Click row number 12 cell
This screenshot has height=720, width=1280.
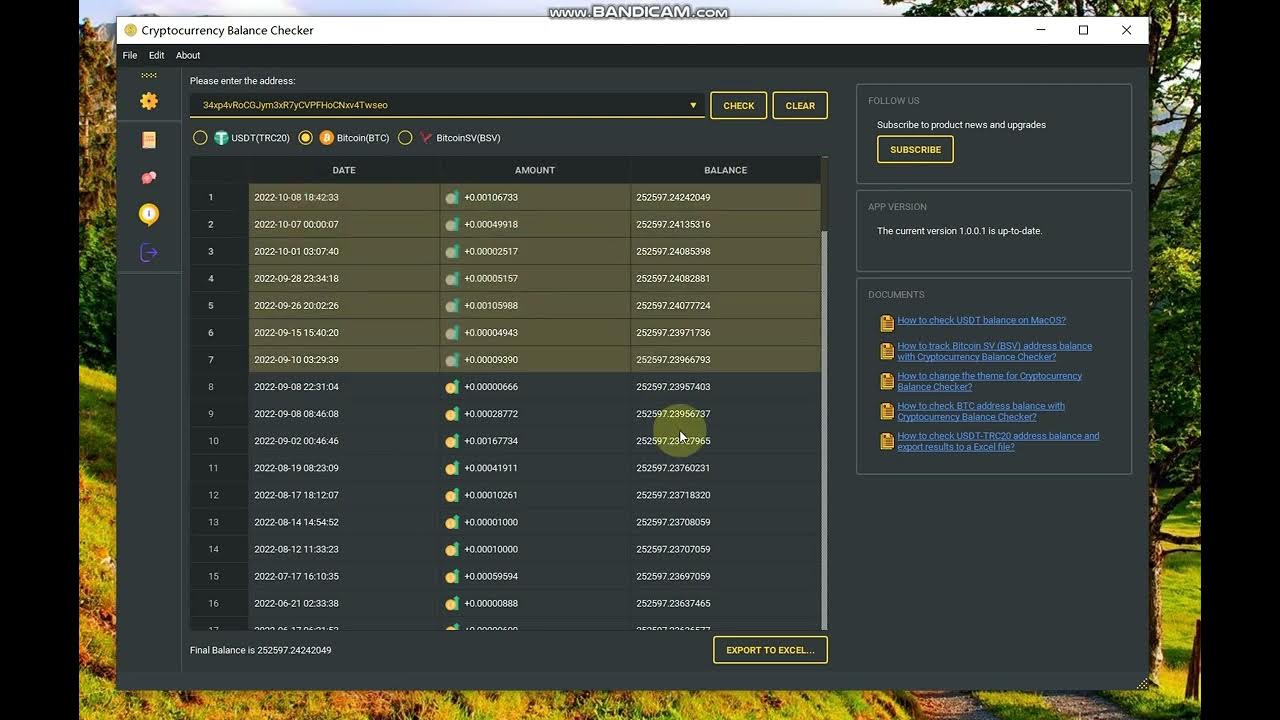219,495
